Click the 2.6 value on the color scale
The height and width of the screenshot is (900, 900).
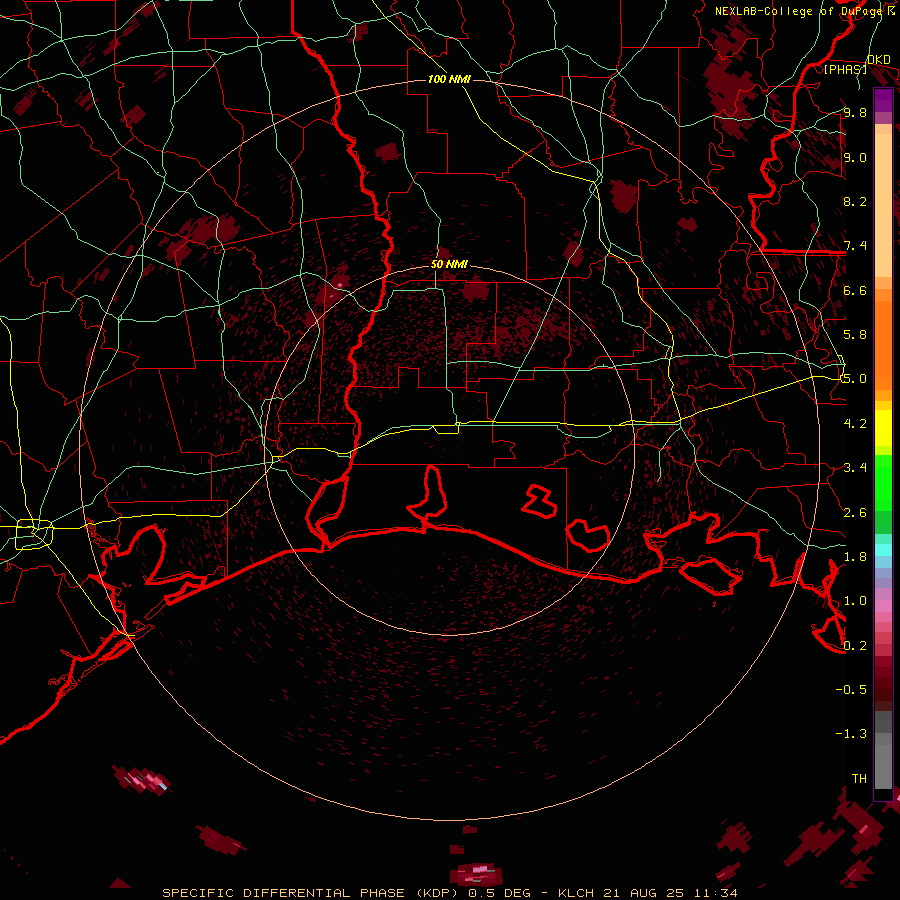click(x=855, y=513)
